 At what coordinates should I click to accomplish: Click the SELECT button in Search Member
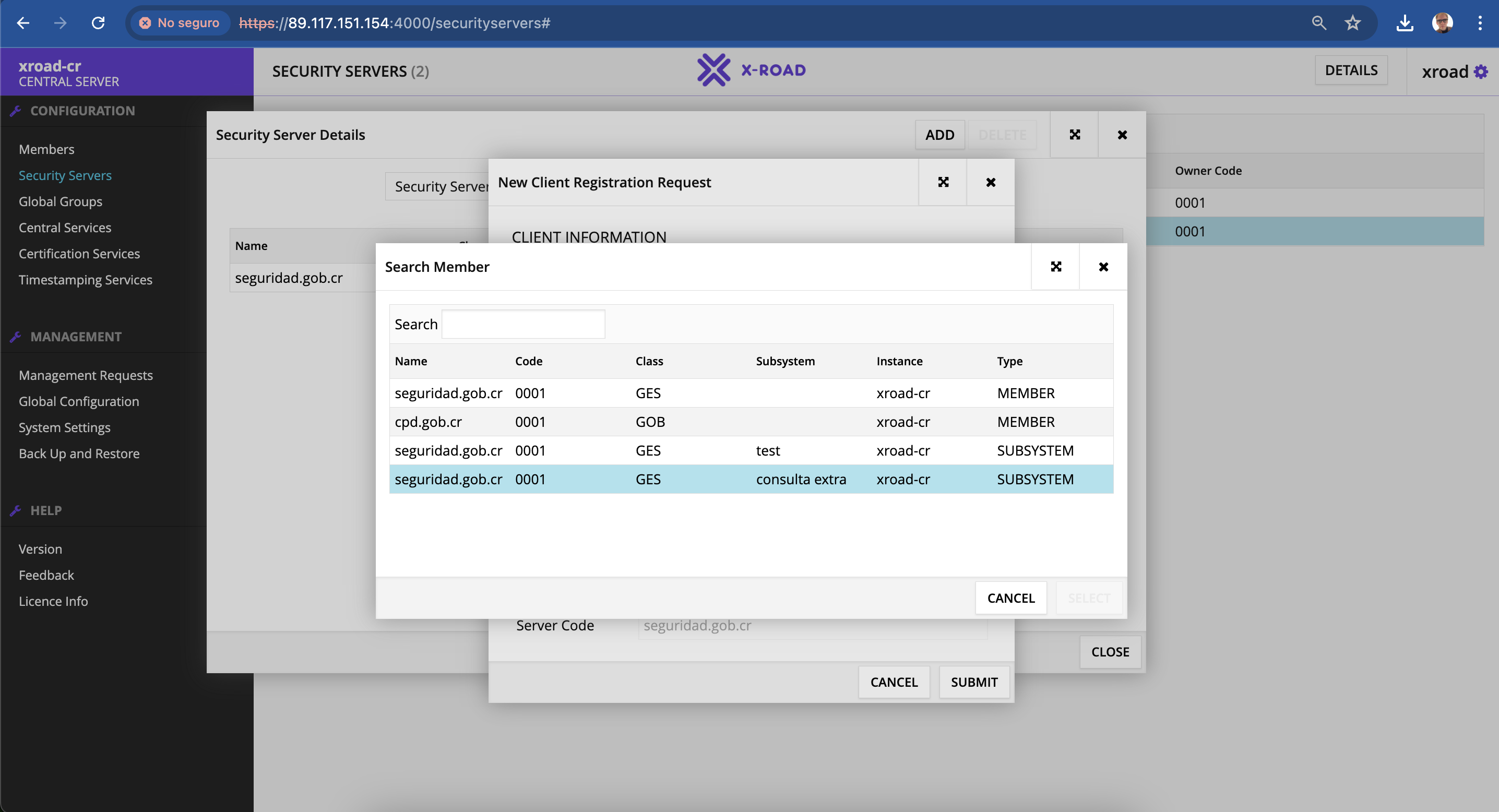(1089, 598)
